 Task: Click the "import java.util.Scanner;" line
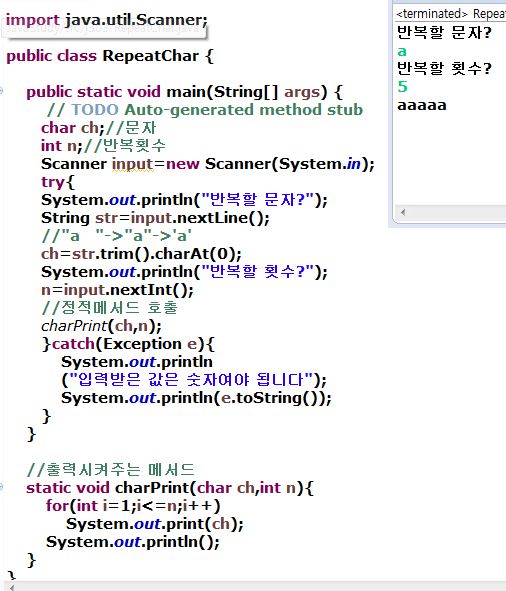[107, 20]
